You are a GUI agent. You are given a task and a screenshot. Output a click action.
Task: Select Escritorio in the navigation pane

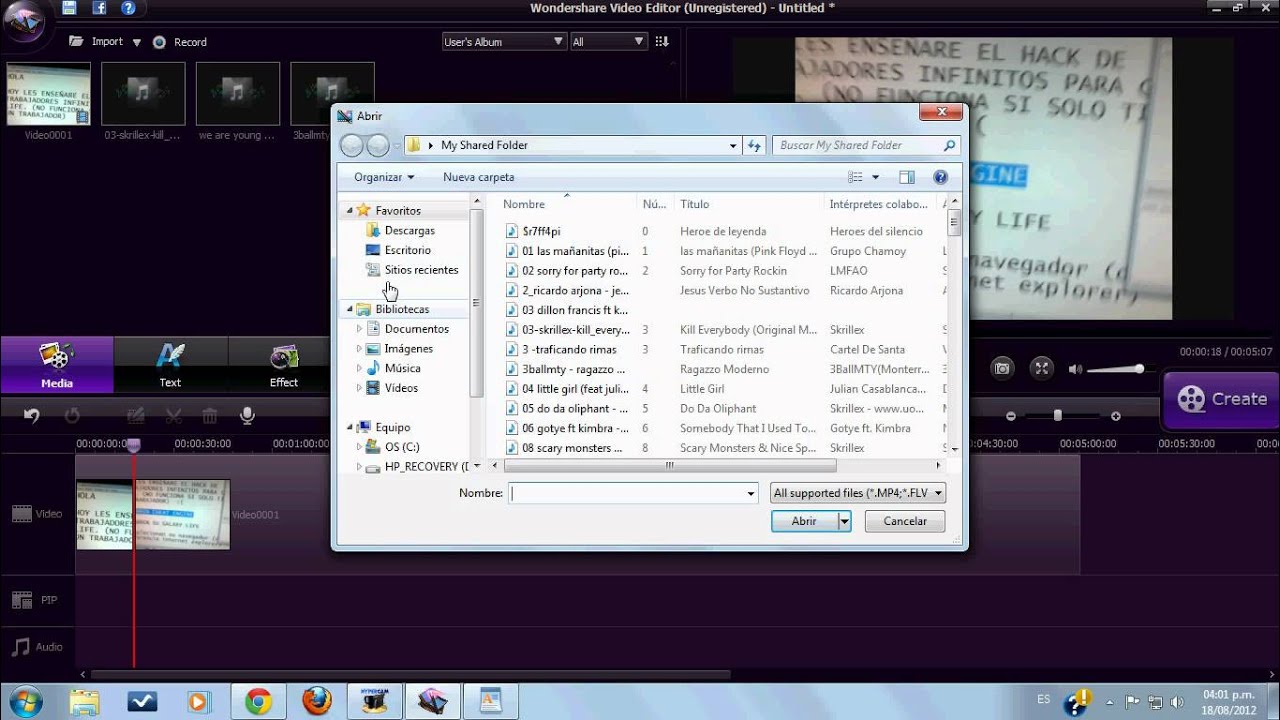[407, 250]
